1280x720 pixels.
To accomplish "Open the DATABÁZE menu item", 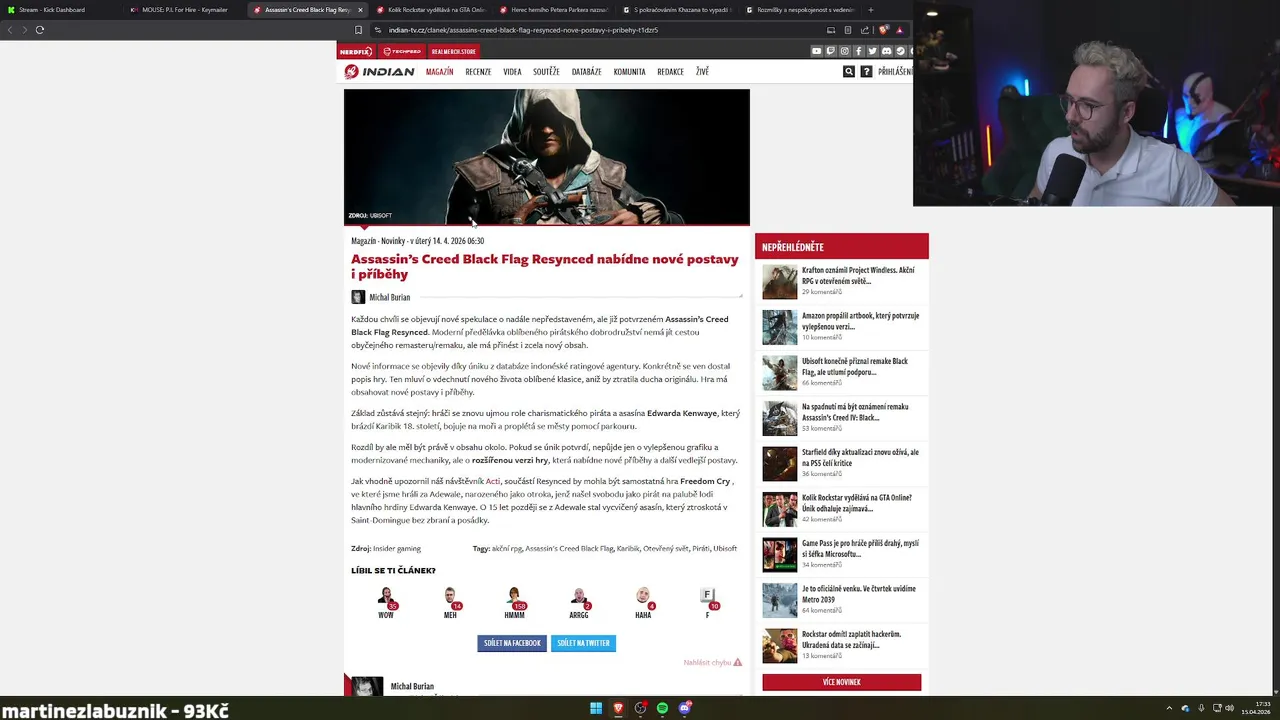I will pos(587,72).
